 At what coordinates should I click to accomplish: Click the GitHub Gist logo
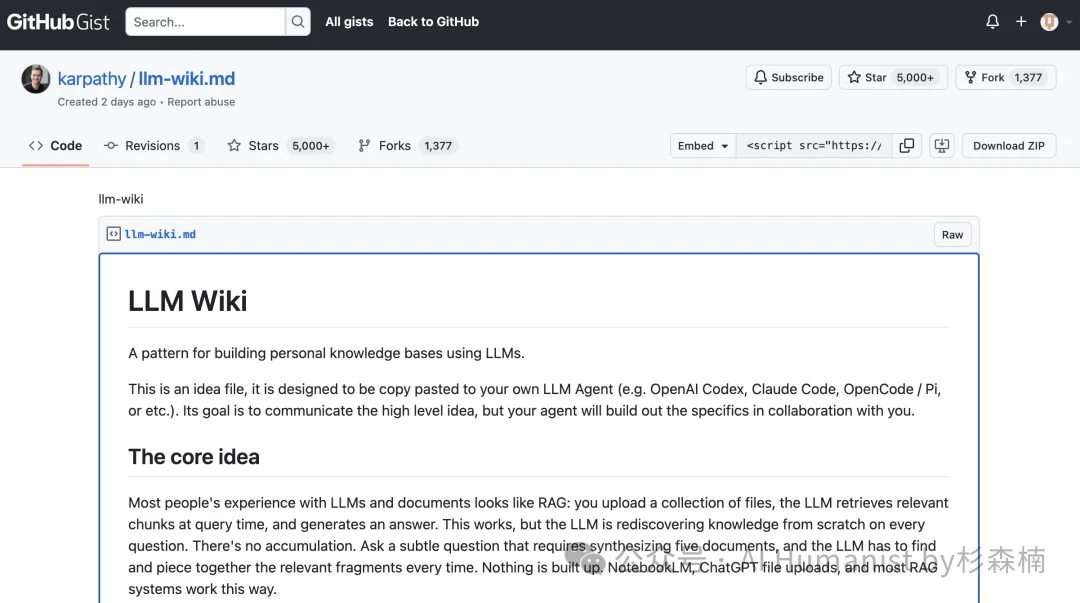coord(58,21)
